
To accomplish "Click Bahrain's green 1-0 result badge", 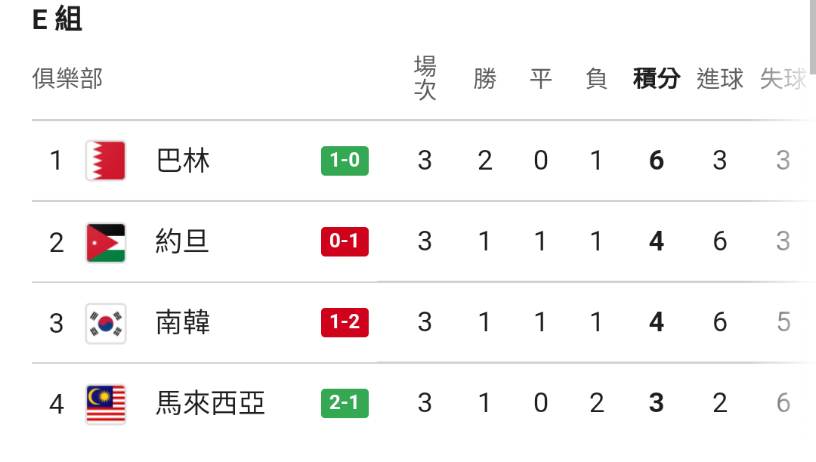I will pos(345,161).
